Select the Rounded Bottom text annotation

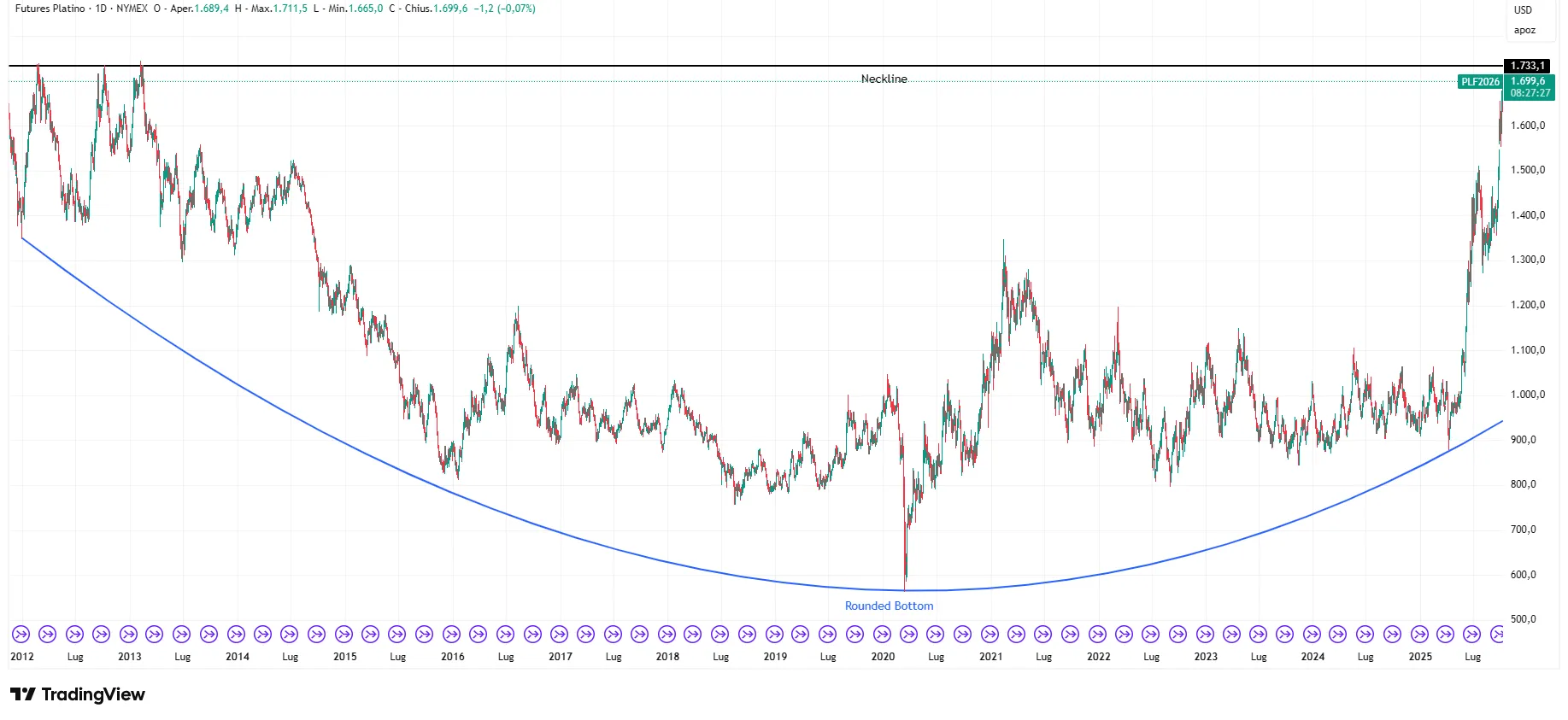tap(889, 606)
